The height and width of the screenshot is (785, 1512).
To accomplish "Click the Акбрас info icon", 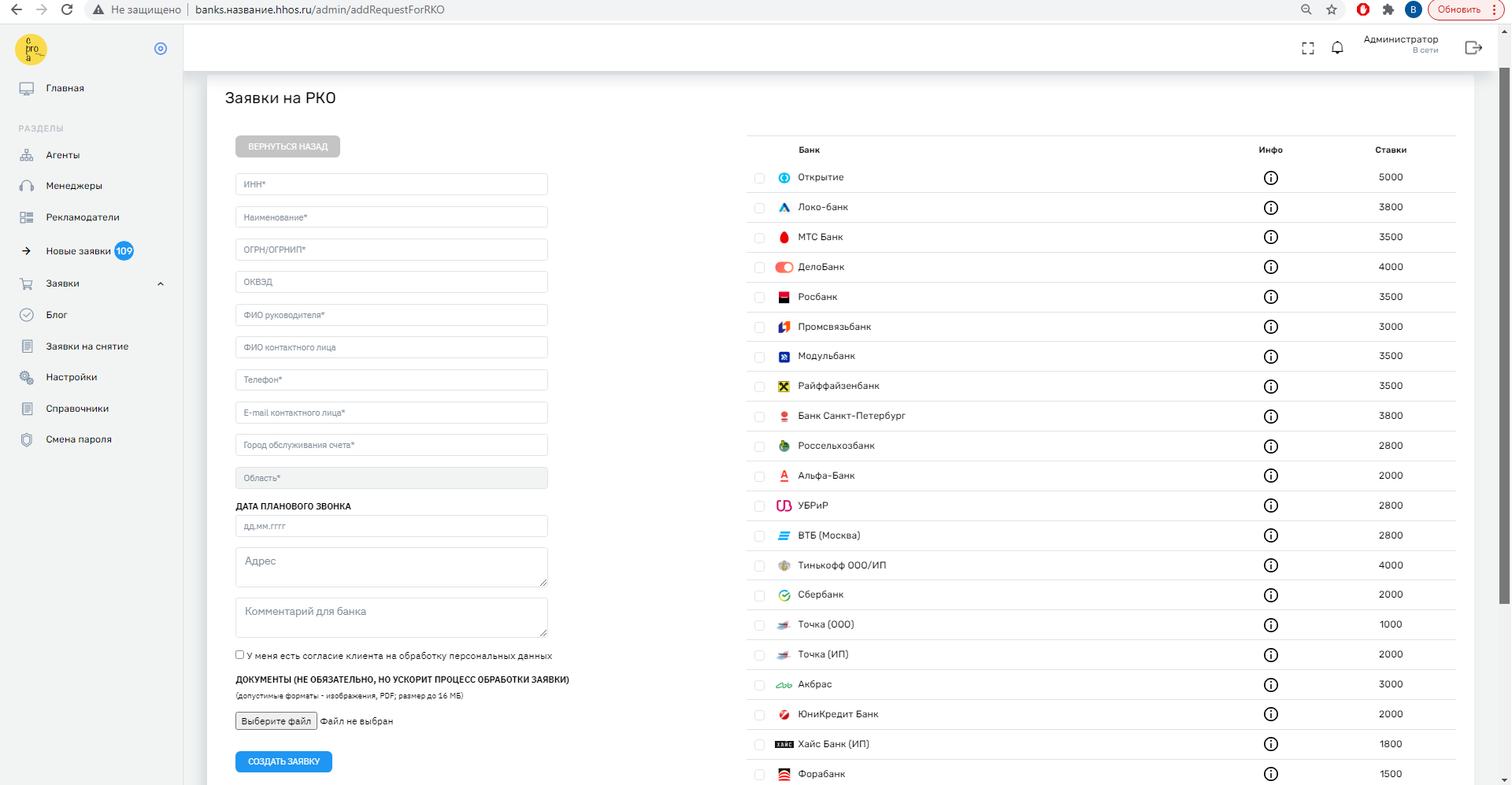I will (1270, 685).
